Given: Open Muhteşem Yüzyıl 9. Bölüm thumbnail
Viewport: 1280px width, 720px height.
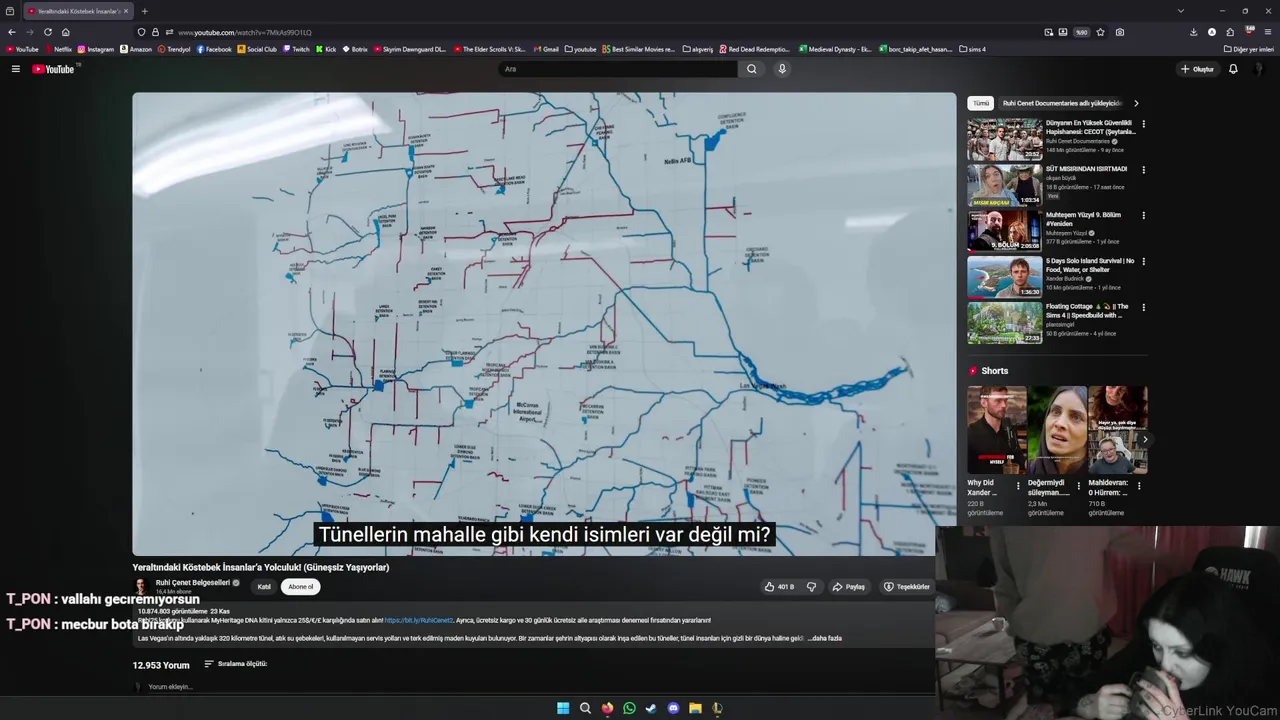Looking at the screenshot, I should click(1004, 232).
